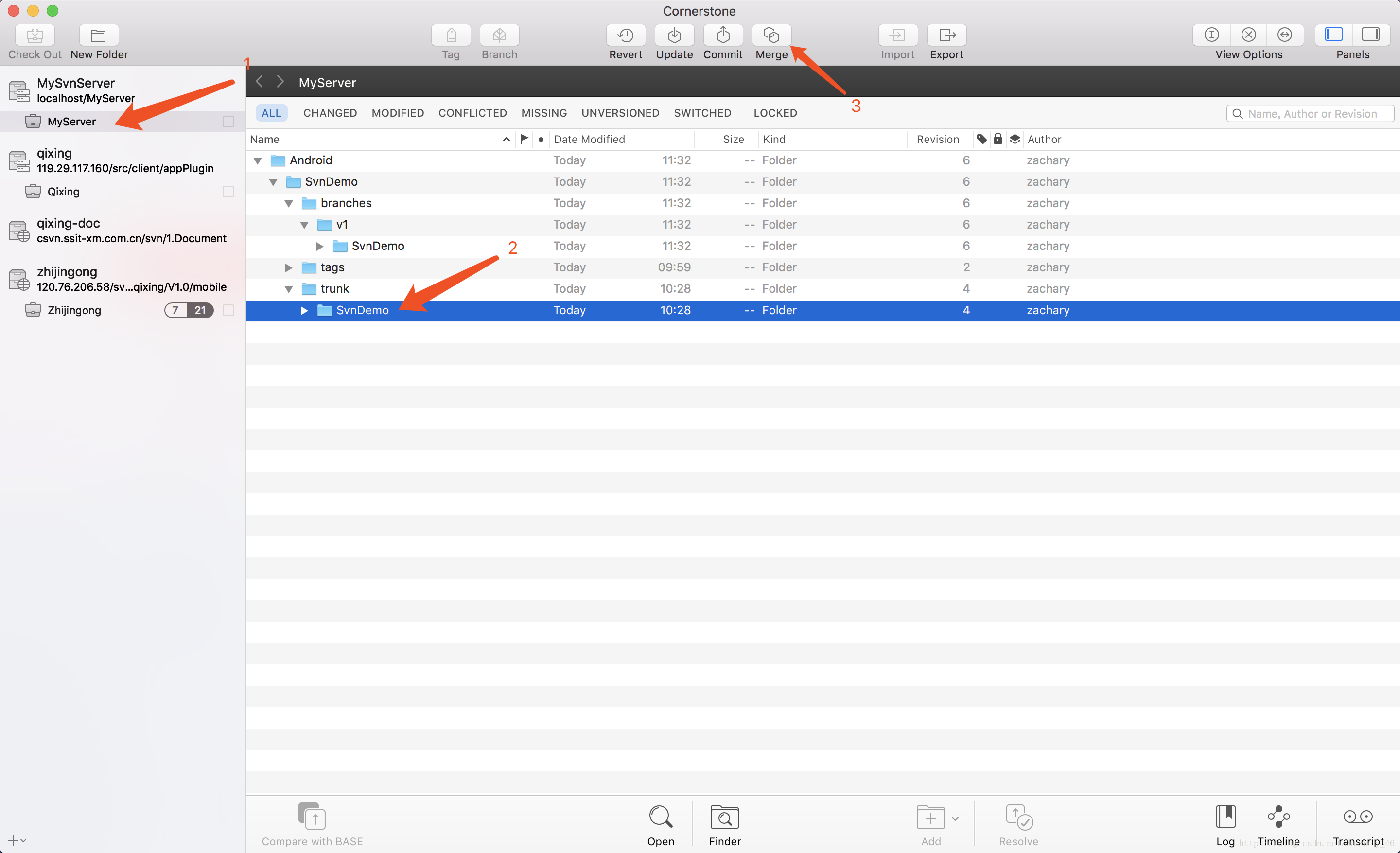Screen dimensions: 1400x853
Task: Select MySvnServer repository in sidebar
Action: (x=122, y=90)
